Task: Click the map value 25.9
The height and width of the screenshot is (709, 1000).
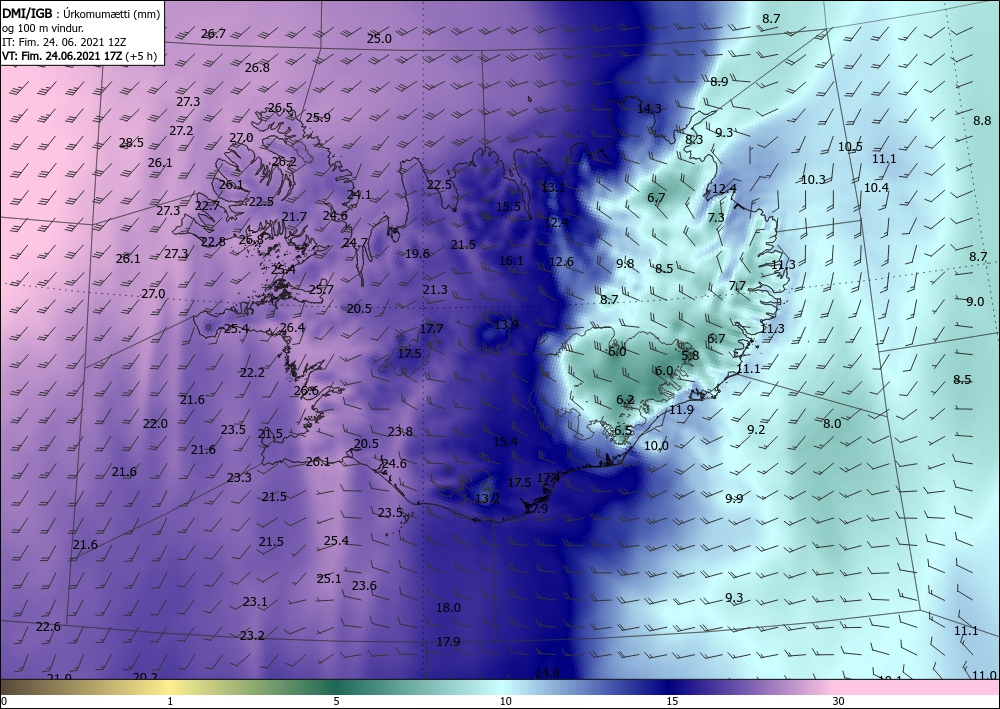Action: tap(318, 117)
